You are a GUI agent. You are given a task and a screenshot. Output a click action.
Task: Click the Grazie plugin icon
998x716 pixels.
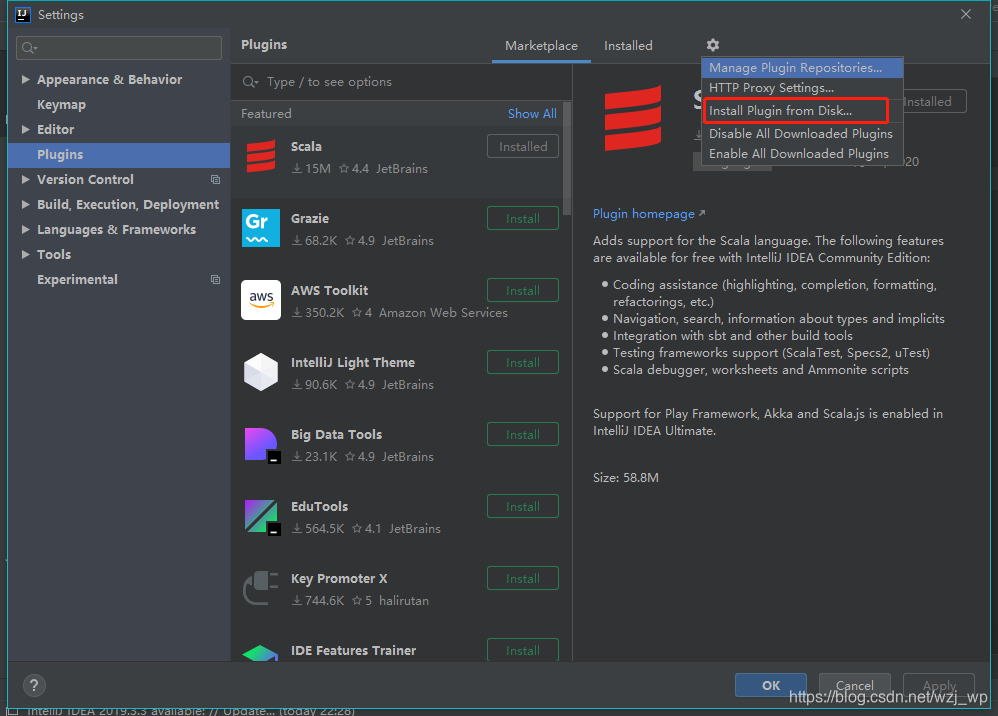[x=261, y=228]
